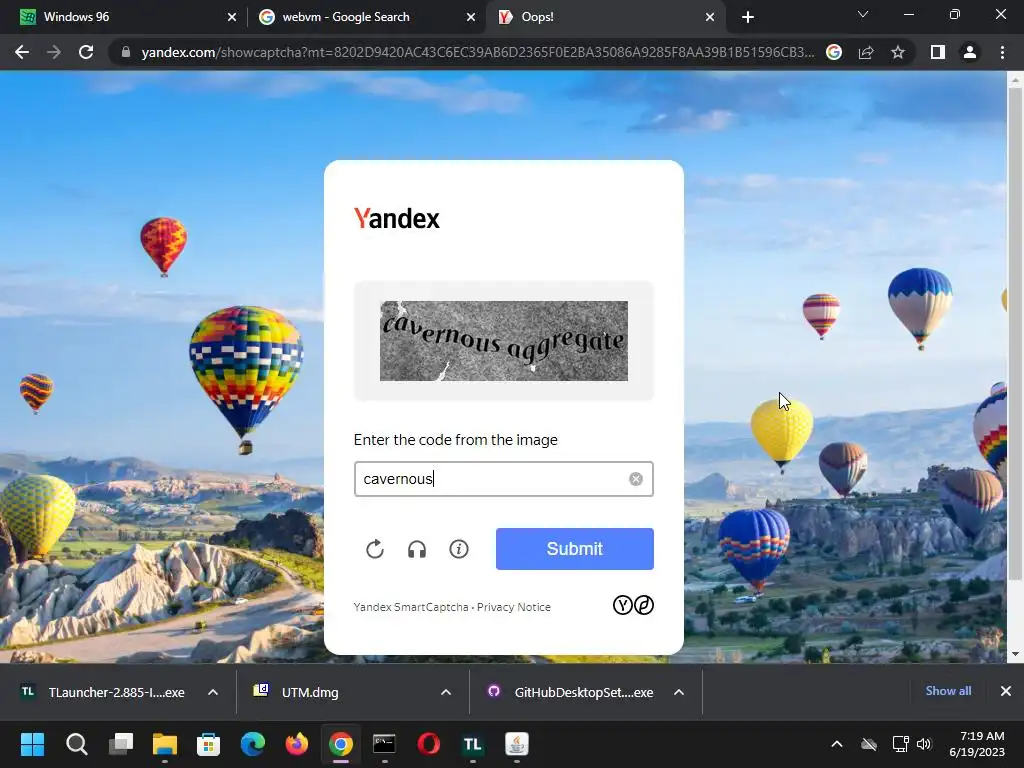The image size is (1024, 768).
Task: Open volume control in tray
Action: click(x=924, y=744)
